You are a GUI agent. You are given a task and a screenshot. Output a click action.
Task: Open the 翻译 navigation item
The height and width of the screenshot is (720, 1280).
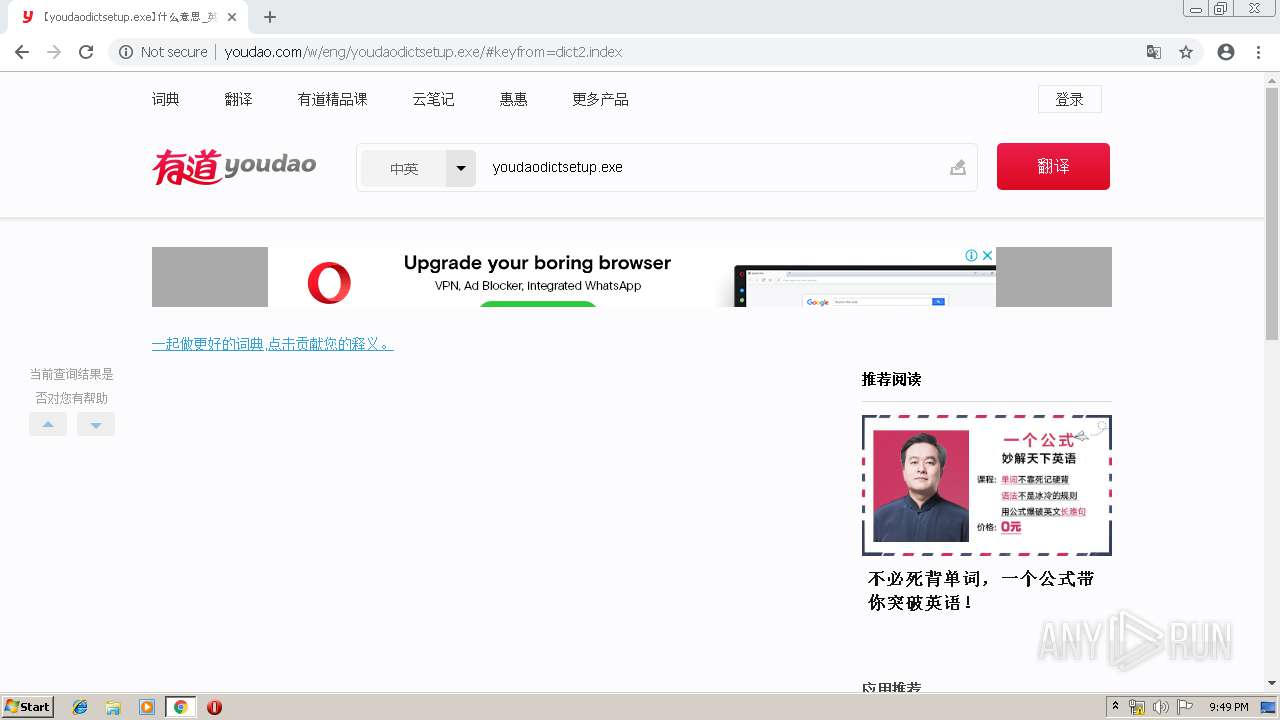pos(239,99)
